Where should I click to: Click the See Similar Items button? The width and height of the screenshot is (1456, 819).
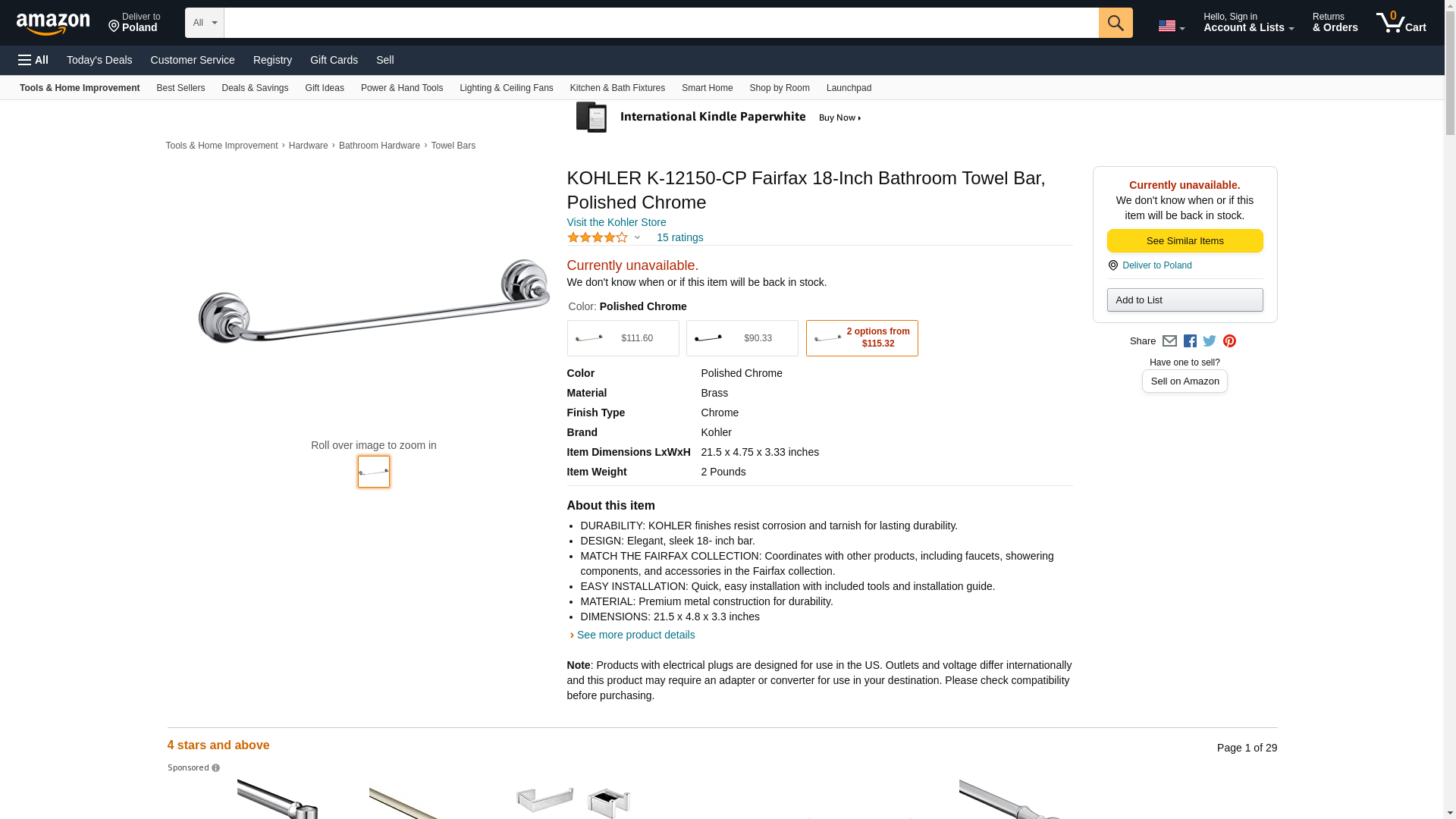click(x=1185, y=241)
